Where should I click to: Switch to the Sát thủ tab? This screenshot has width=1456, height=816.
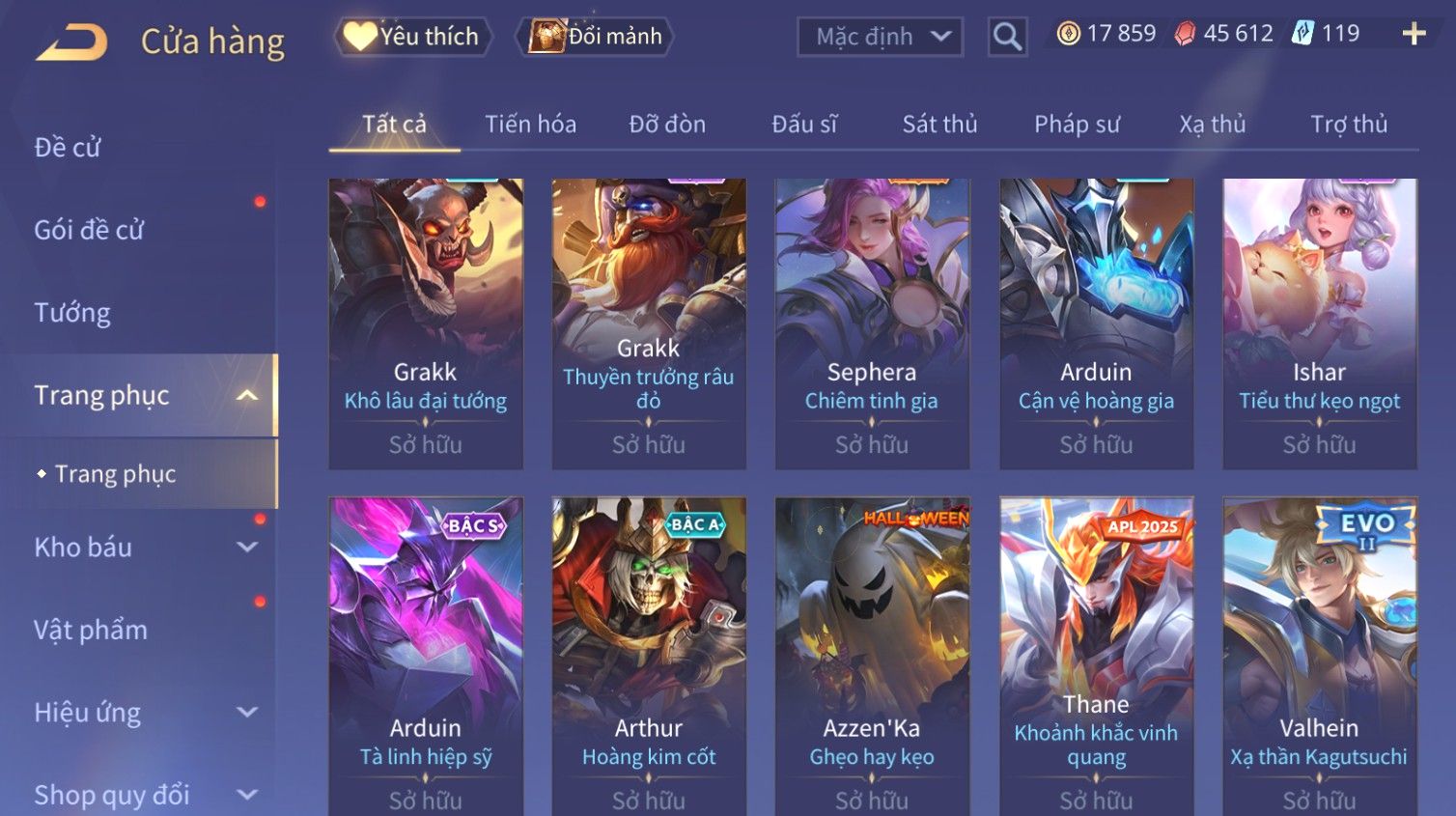coord(939,125)
